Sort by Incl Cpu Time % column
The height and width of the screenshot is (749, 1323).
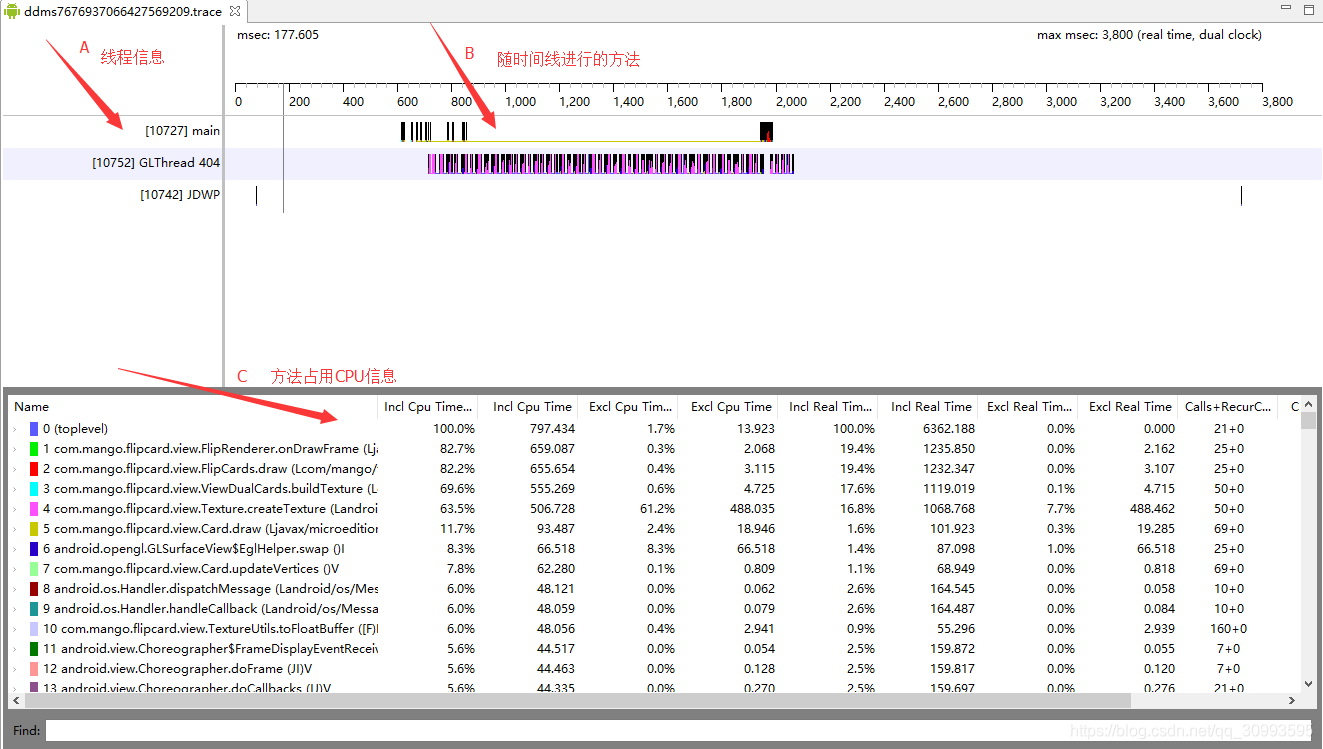(428, 407)
